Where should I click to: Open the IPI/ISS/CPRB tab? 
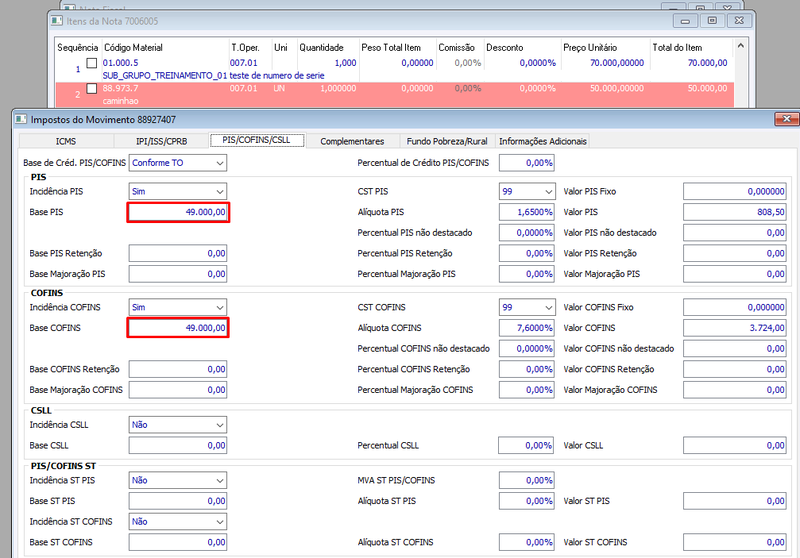point(161,141)
